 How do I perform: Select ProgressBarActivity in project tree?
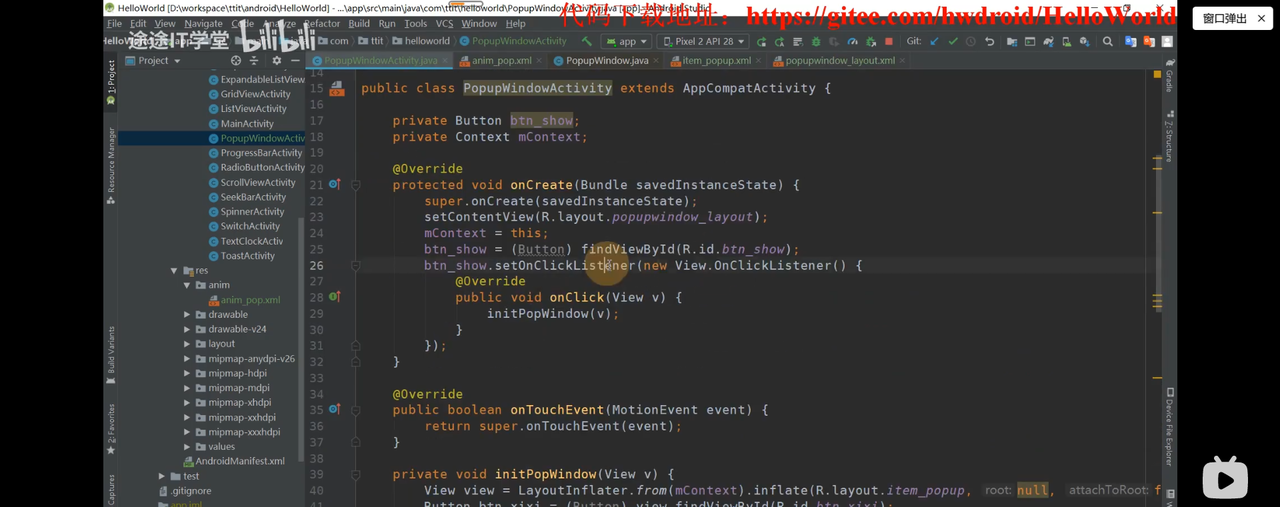point(255,153)
